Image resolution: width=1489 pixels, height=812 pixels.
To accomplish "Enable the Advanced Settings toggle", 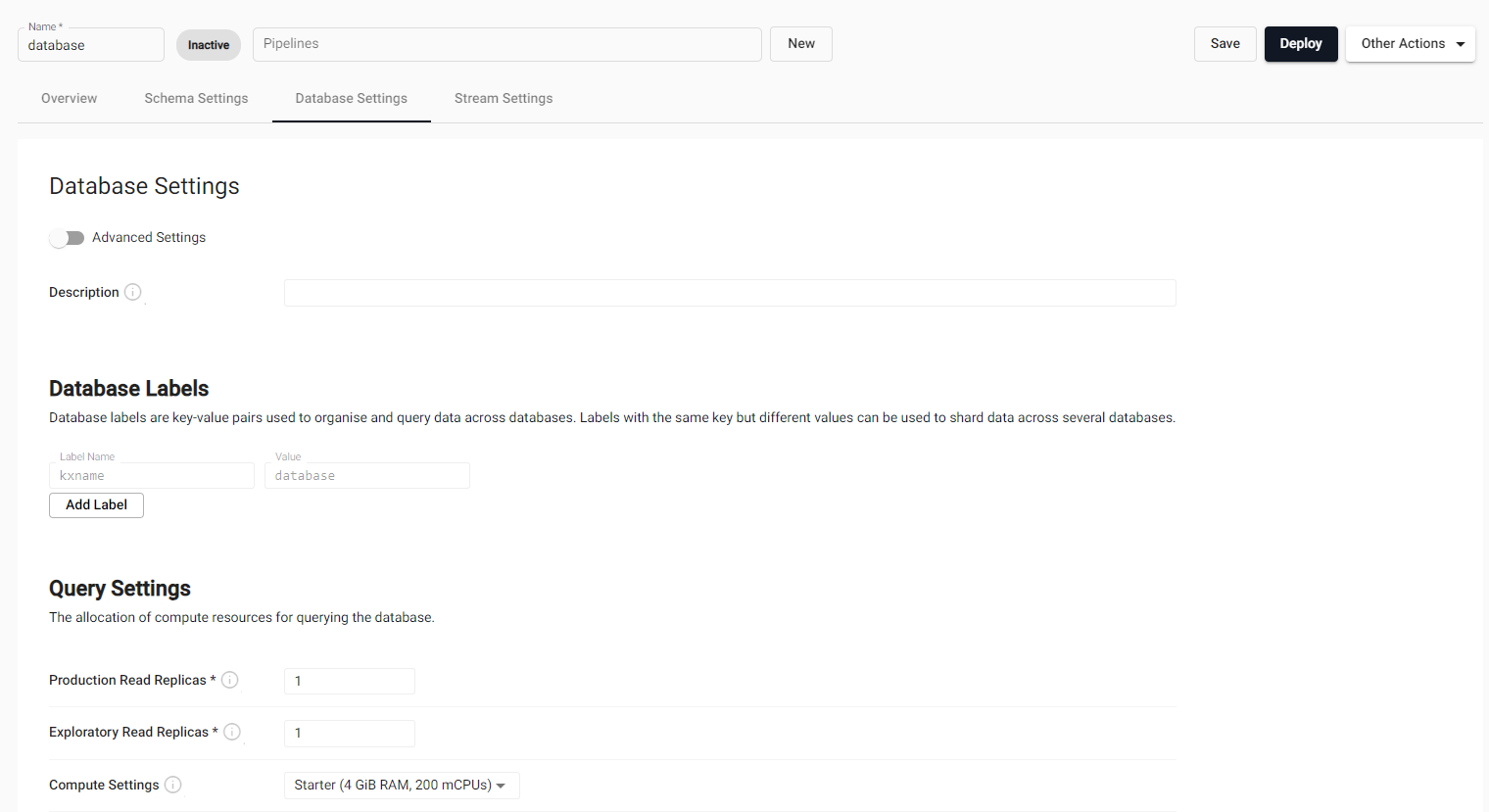I will coord(67,238).
